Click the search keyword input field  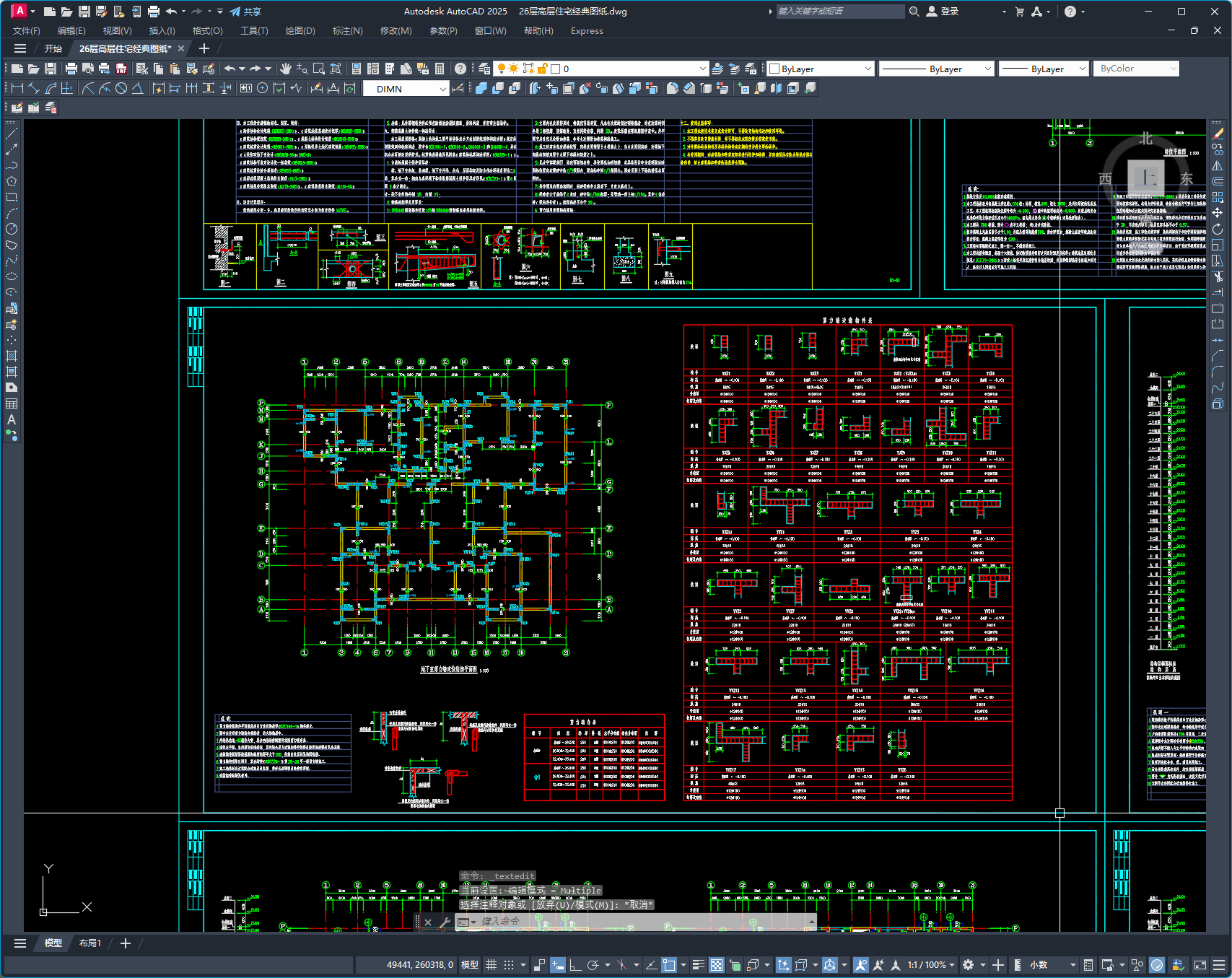839,12
